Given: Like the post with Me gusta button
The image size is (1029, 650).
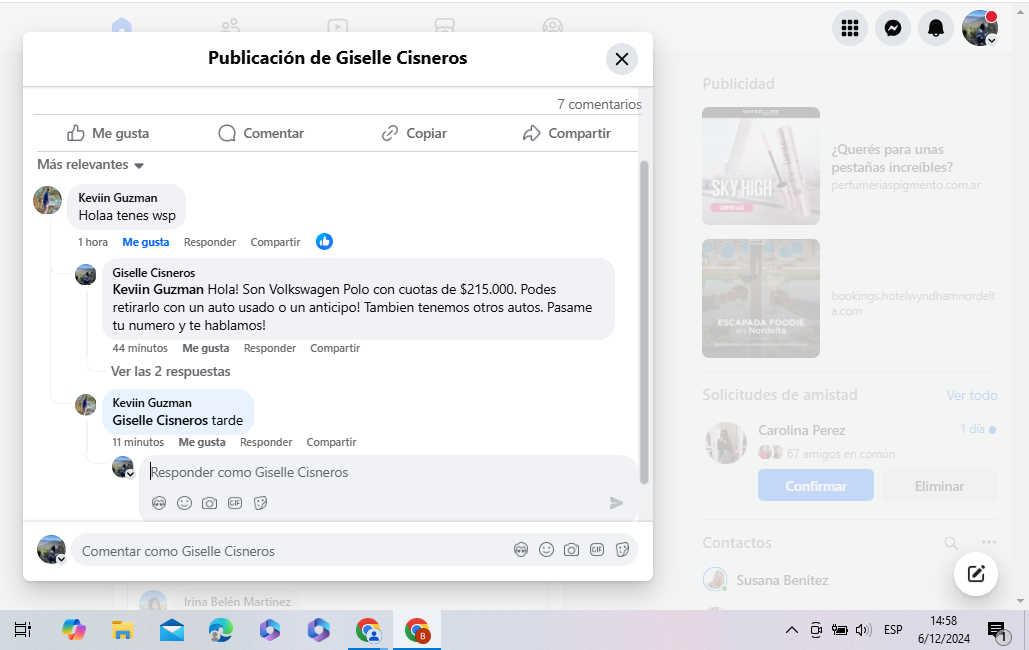Looking at the screenshot, I should 108,133.
